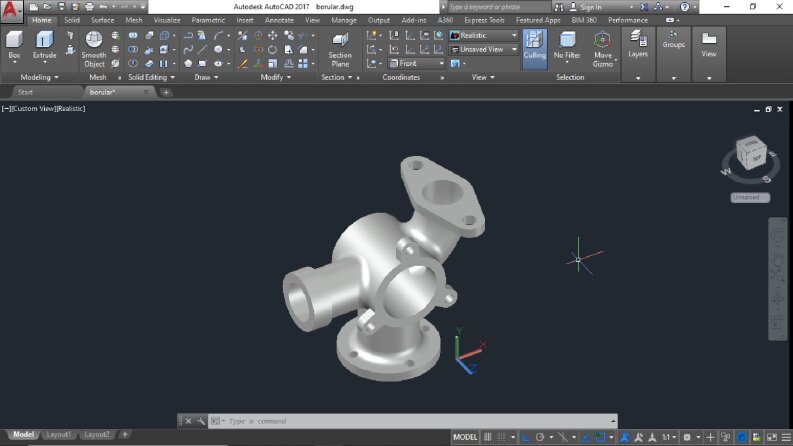
Task: Click the Solid Intersect icon
Action: [x=133, y=64]
